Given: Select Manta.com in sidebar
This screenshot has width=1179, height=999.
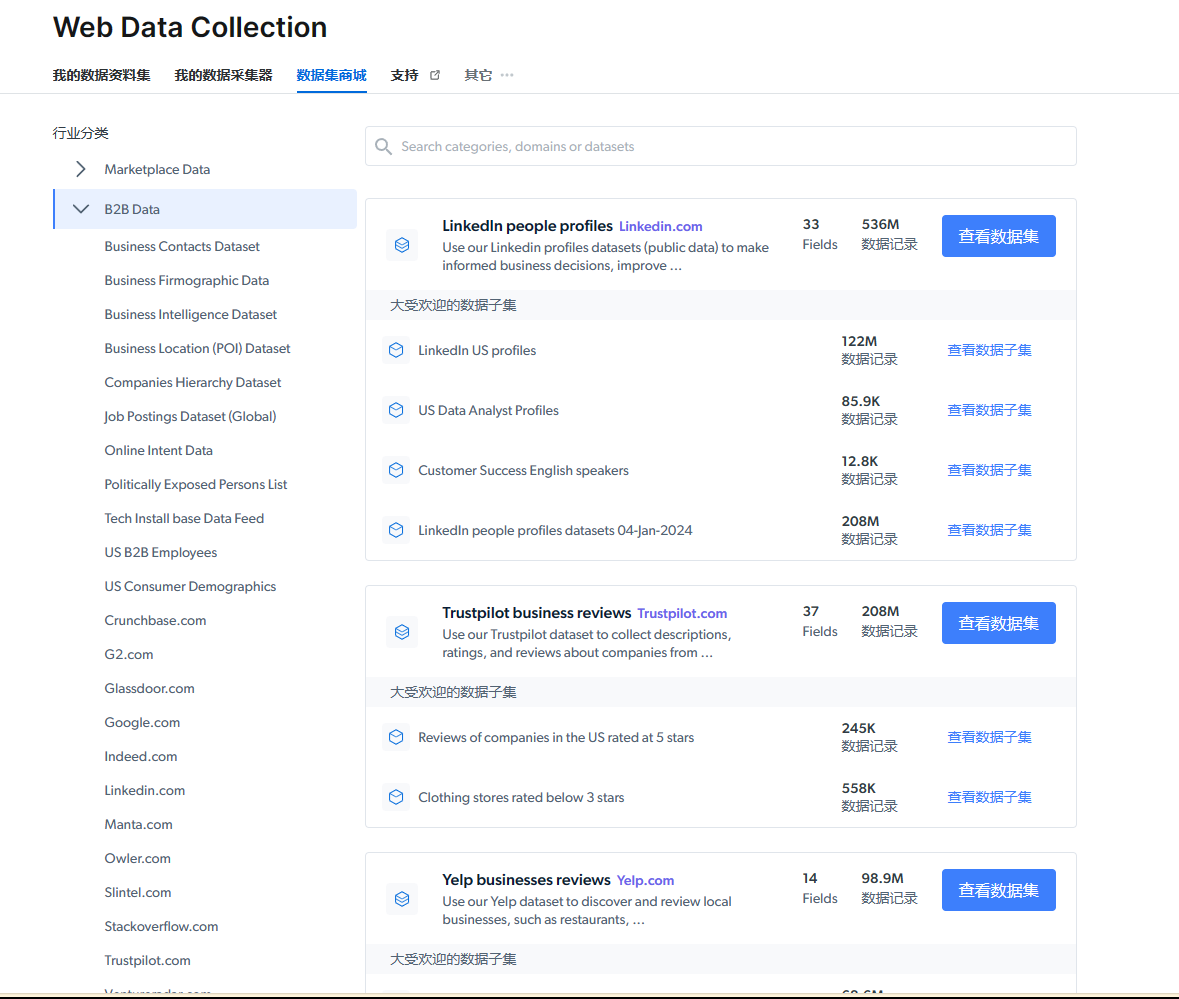Looking at the screenshot, I should [x=138, y=825].
